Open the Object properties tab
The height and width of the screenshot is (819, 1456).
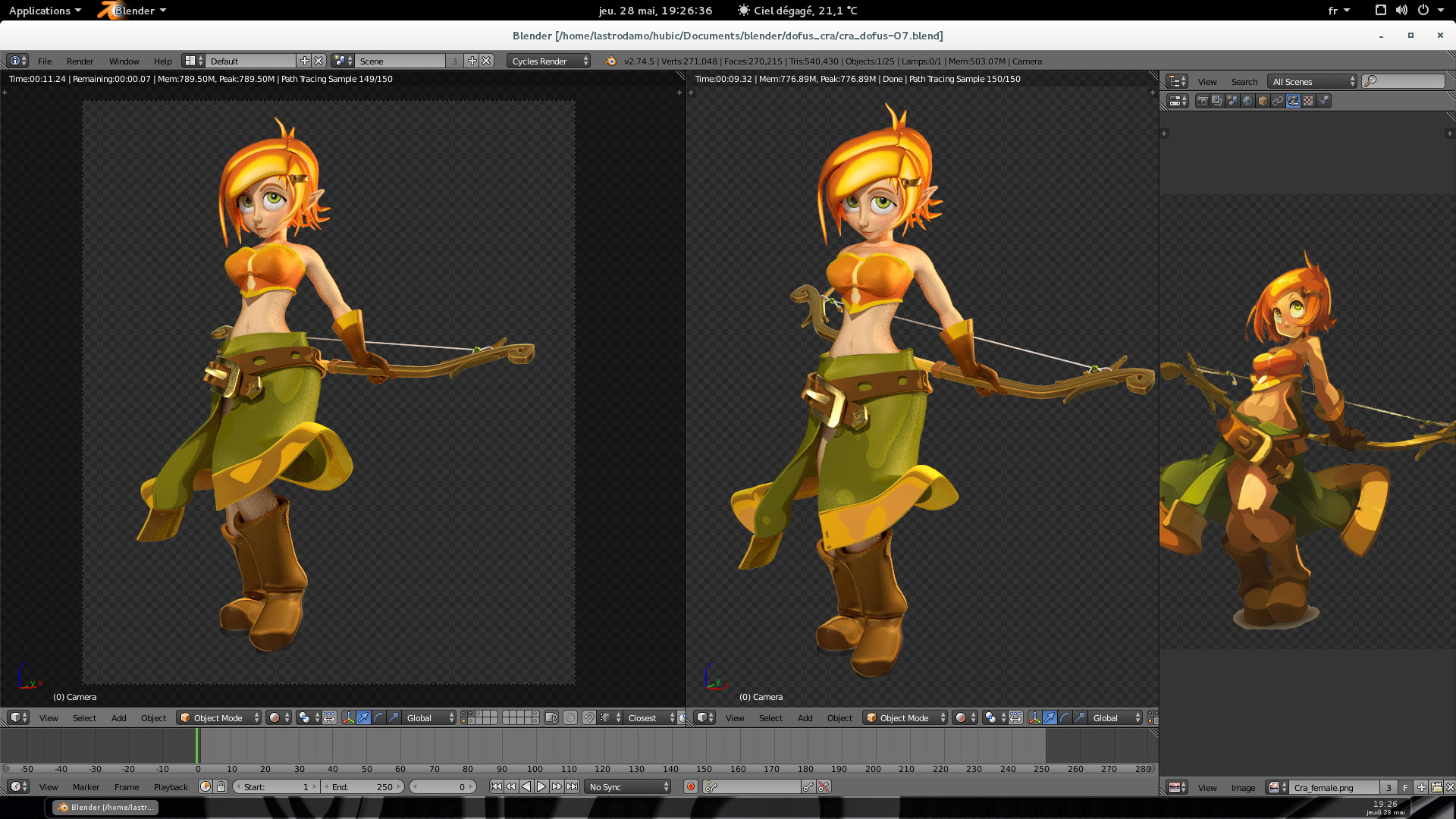pyautogui.click(x=1263, y=101)
